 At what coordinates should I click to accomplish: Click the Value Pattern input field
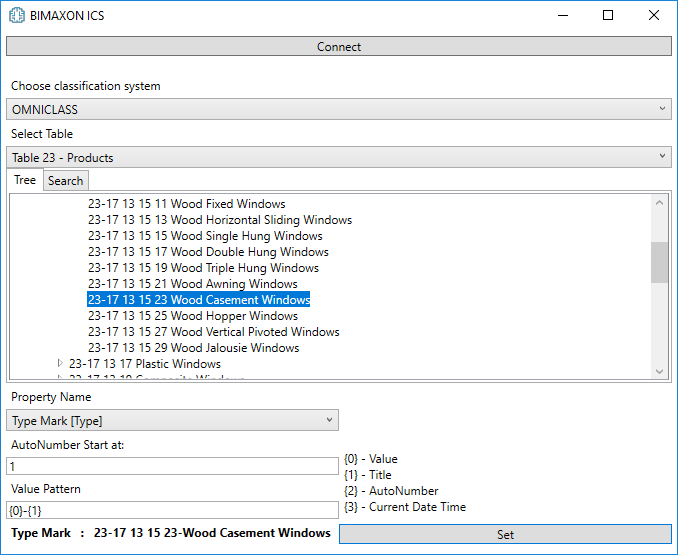point(173,510)
